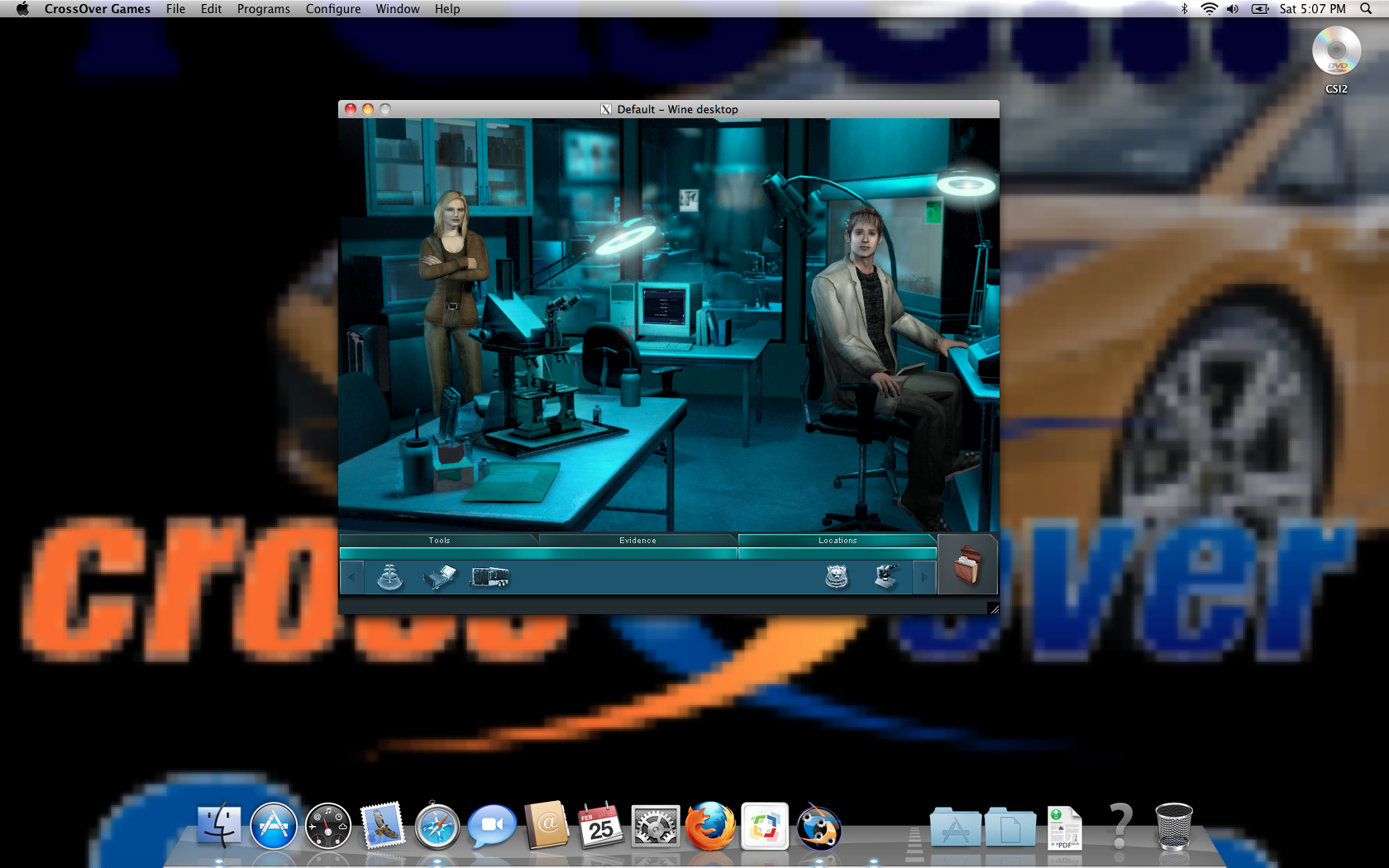Image resolution: width=1389 pixels, height=868 pixels.
Task: Open the PDF document in dock
Action: pos(1065,827)
